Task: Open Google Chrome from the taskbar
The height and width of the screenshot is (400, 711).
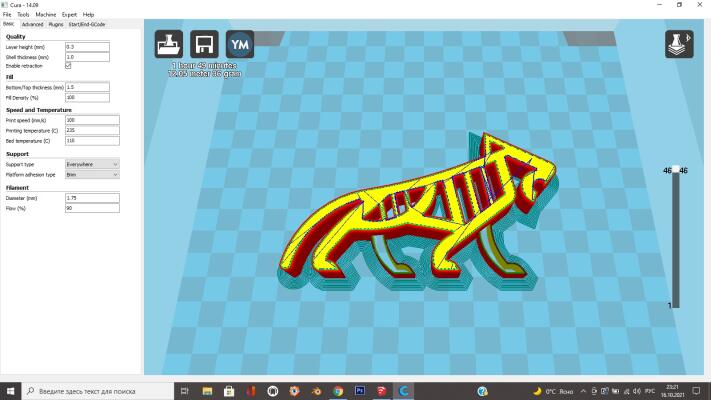Action: tap(338, 391)
